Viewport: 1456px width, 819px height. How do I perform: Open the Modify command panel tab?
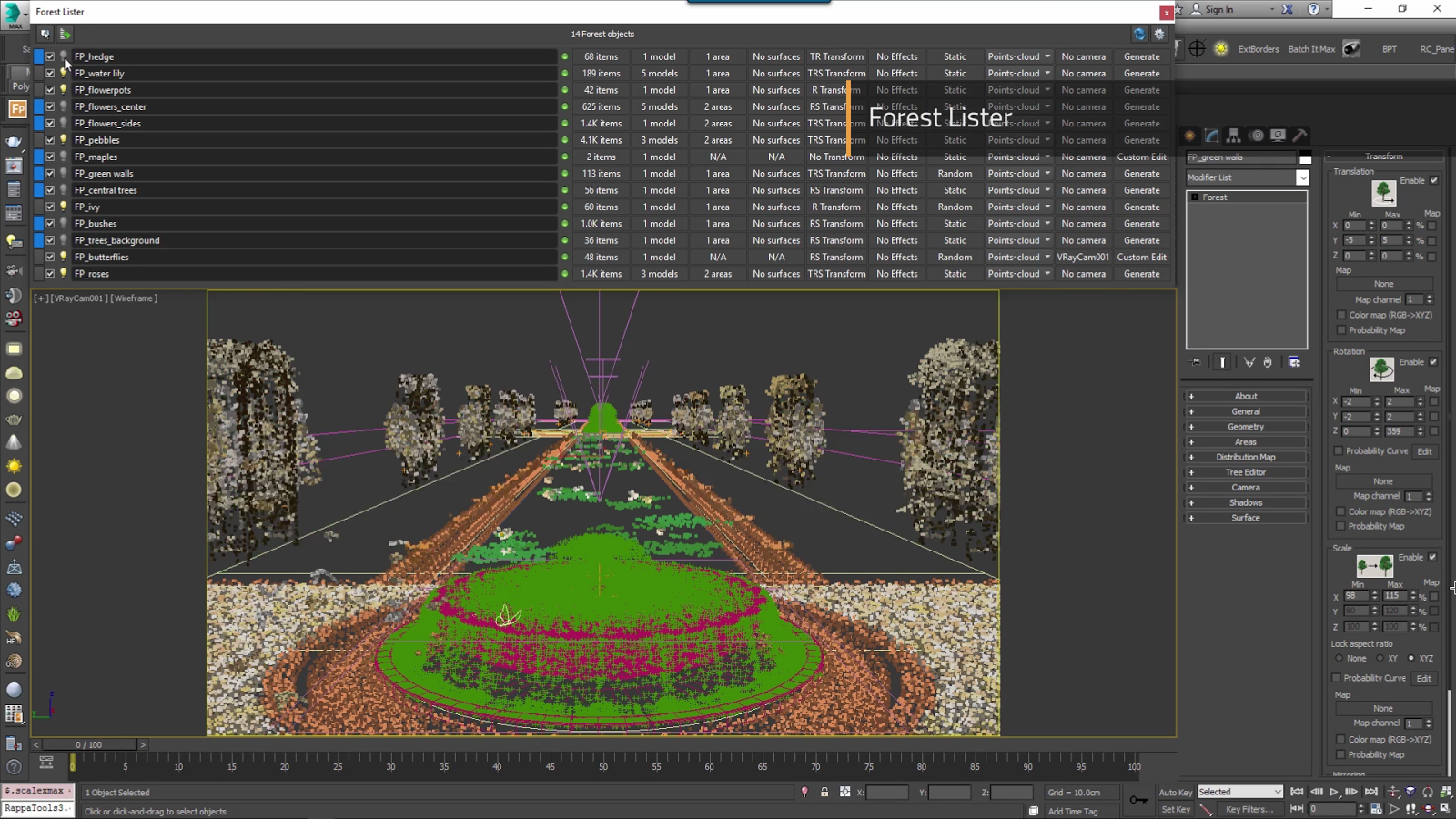coord(1212,136)
